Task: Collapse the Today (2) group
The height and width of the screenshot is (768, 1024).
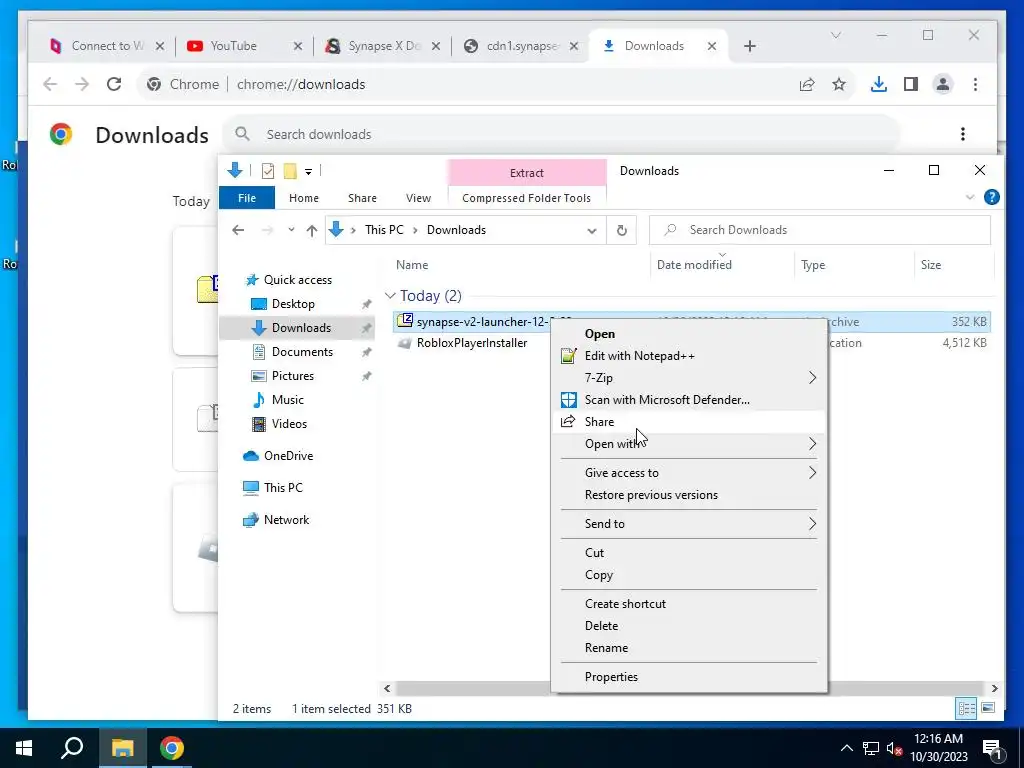Action: [390, 296]
